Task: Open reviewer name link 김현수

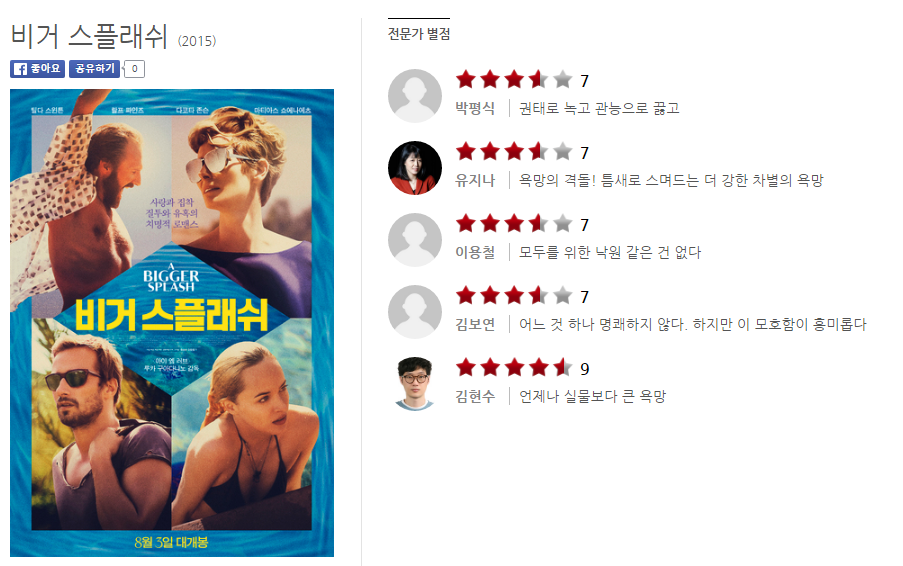Action: pyautogui.click(x=475, y=396)
